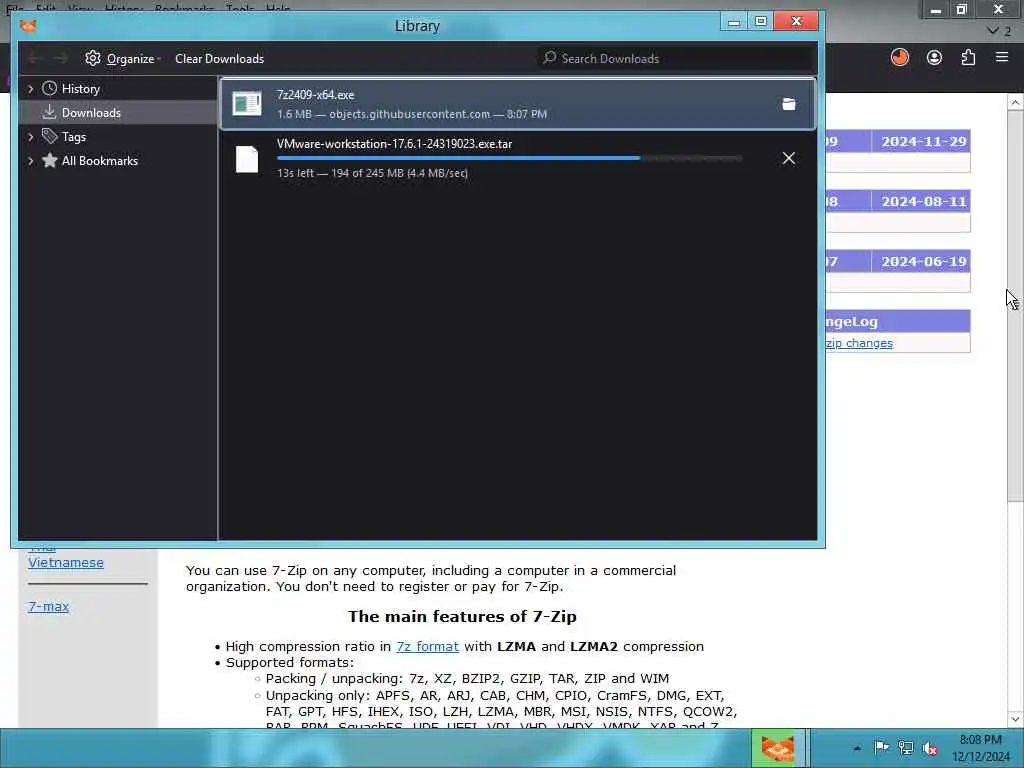1024x768 pixels.
Task: Select the 7z2409-x64.exe file name
Action: coord(315,95)
